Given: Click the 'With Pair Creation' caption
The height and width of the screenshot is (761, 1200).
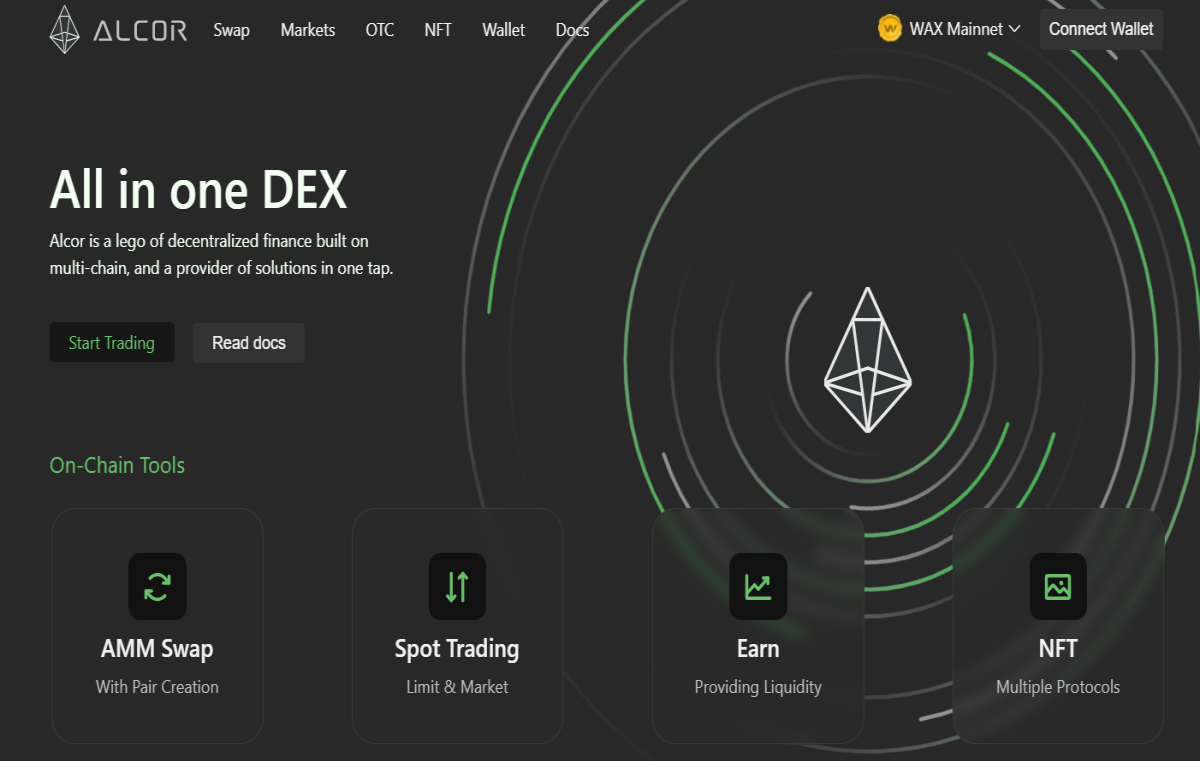Looking at the screenshot, I should click(x=157, y=687).
